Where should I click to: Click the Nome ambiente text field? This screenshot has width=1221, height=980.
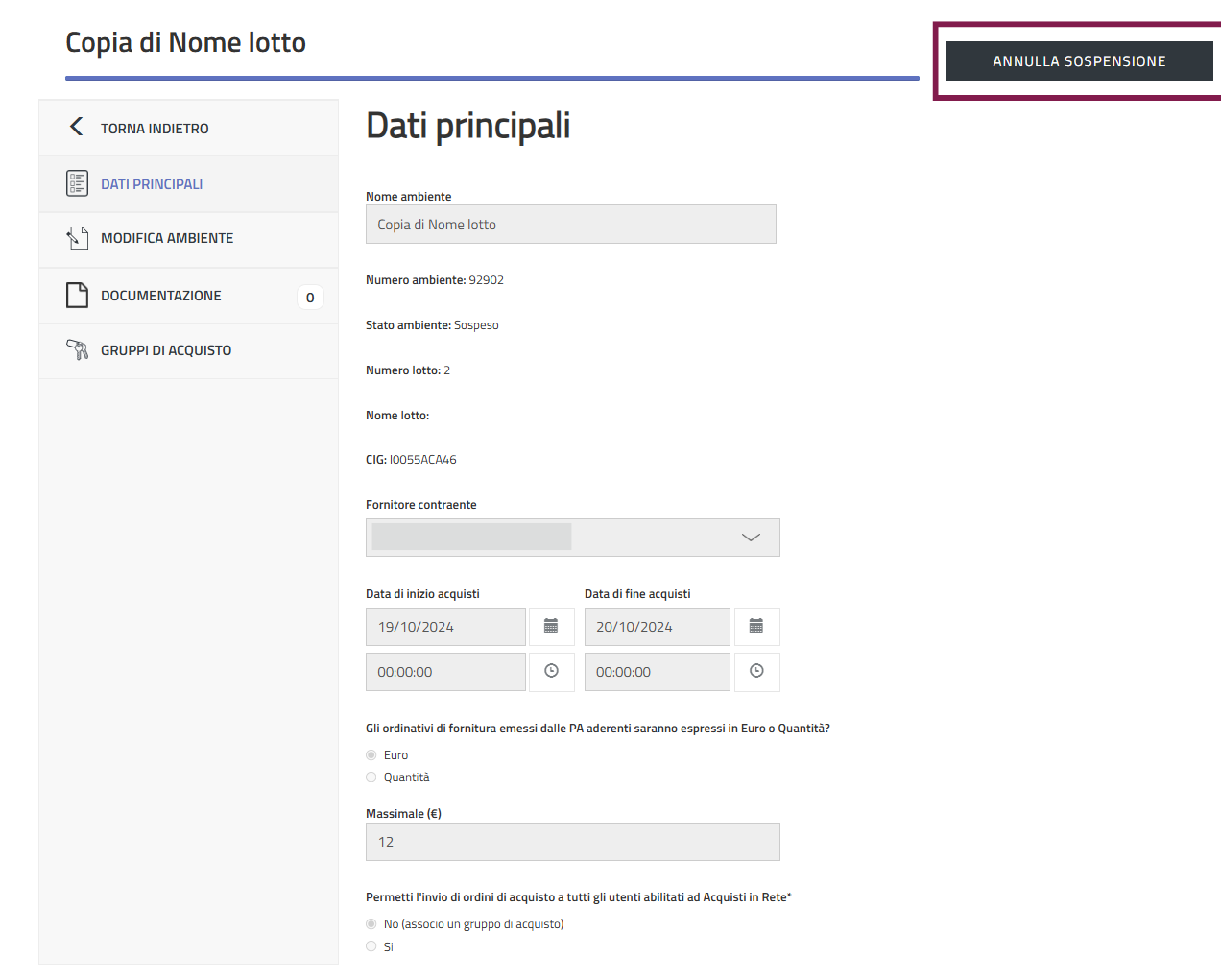(x=570, y=225)
